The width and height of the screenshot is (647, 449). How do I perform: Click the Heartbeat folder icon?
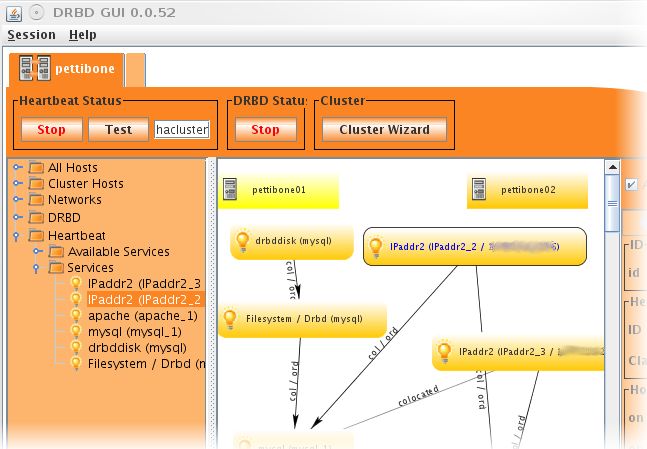[36, 236]
